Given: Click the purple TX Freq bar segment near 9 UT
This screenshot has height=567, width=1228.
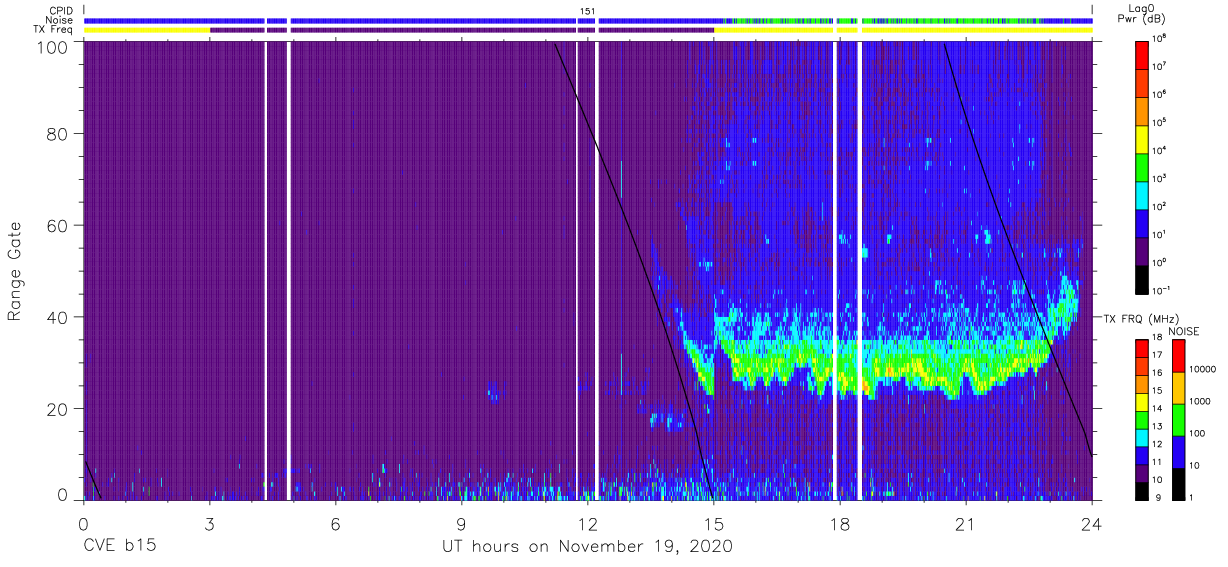Looking at the screenshot, I should 462,30.
